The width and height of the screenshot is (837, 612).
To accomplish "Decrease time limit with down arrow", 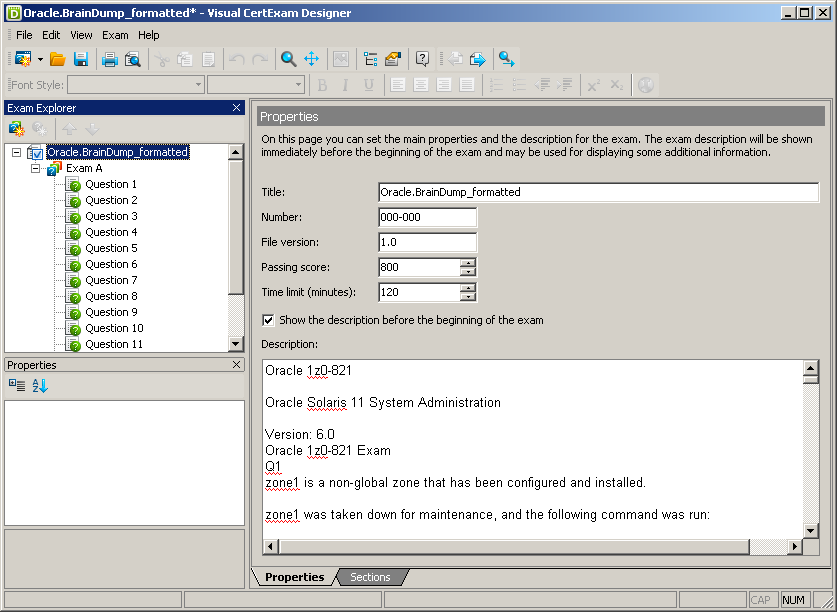I will click(x=468, y=297).
